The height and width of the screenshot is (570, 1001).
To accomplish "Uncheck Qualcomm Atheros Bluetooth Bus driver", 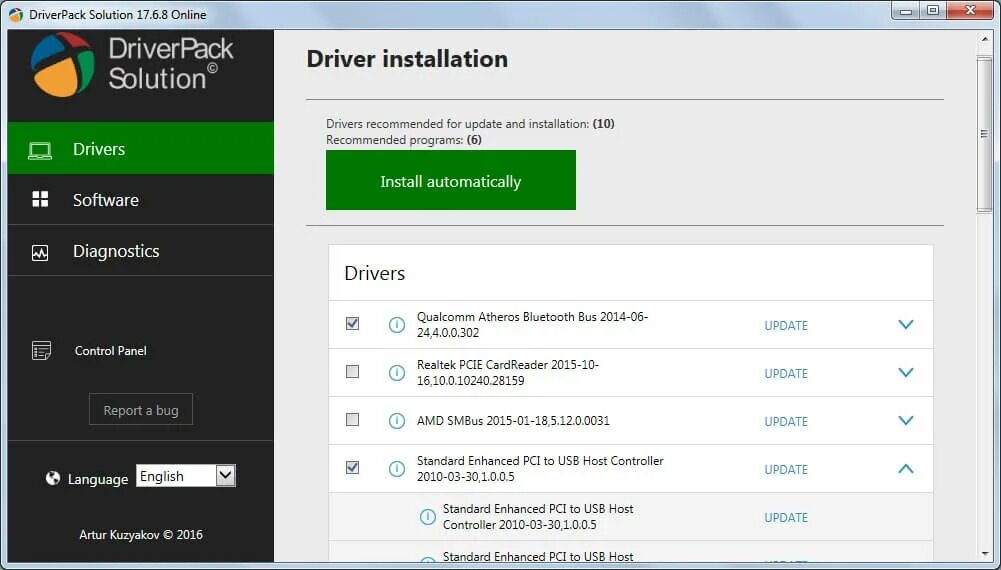I will pos(352,324).
